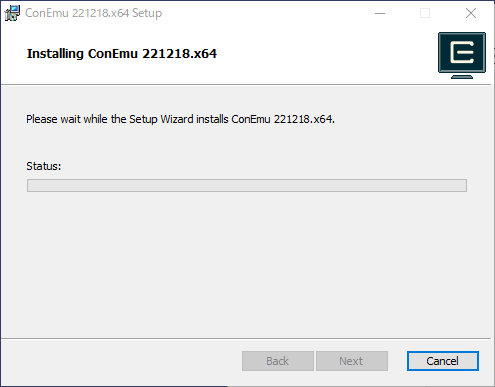Image resolution: width=495 pixels, height=387 pixels.
Task: Click the greyed-out maximize window button
Action: pos(425,13)
